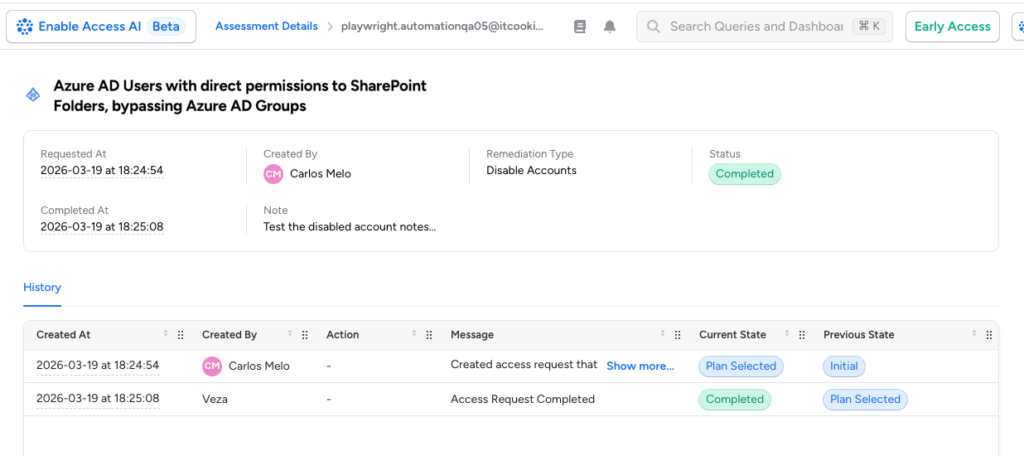
Task: Open the documentation book icon
Action: 580,27
